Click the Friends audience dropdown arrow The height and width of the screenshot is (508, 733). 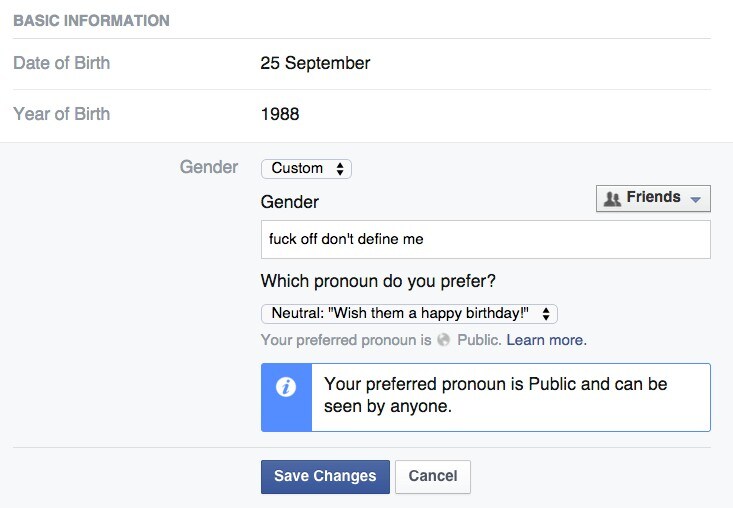click(x=696, y=199)
